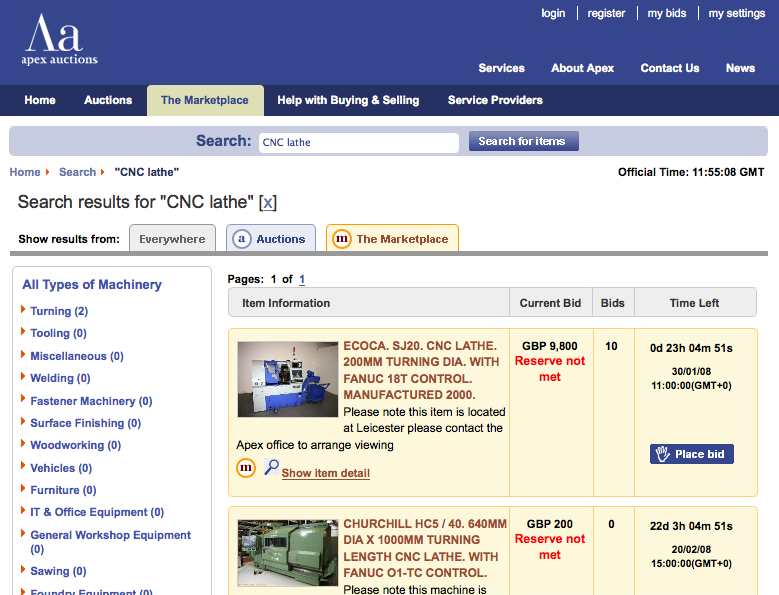Open the Home navigation tab
Viewport: 779px width, 595px height.
tap(40, 100)
